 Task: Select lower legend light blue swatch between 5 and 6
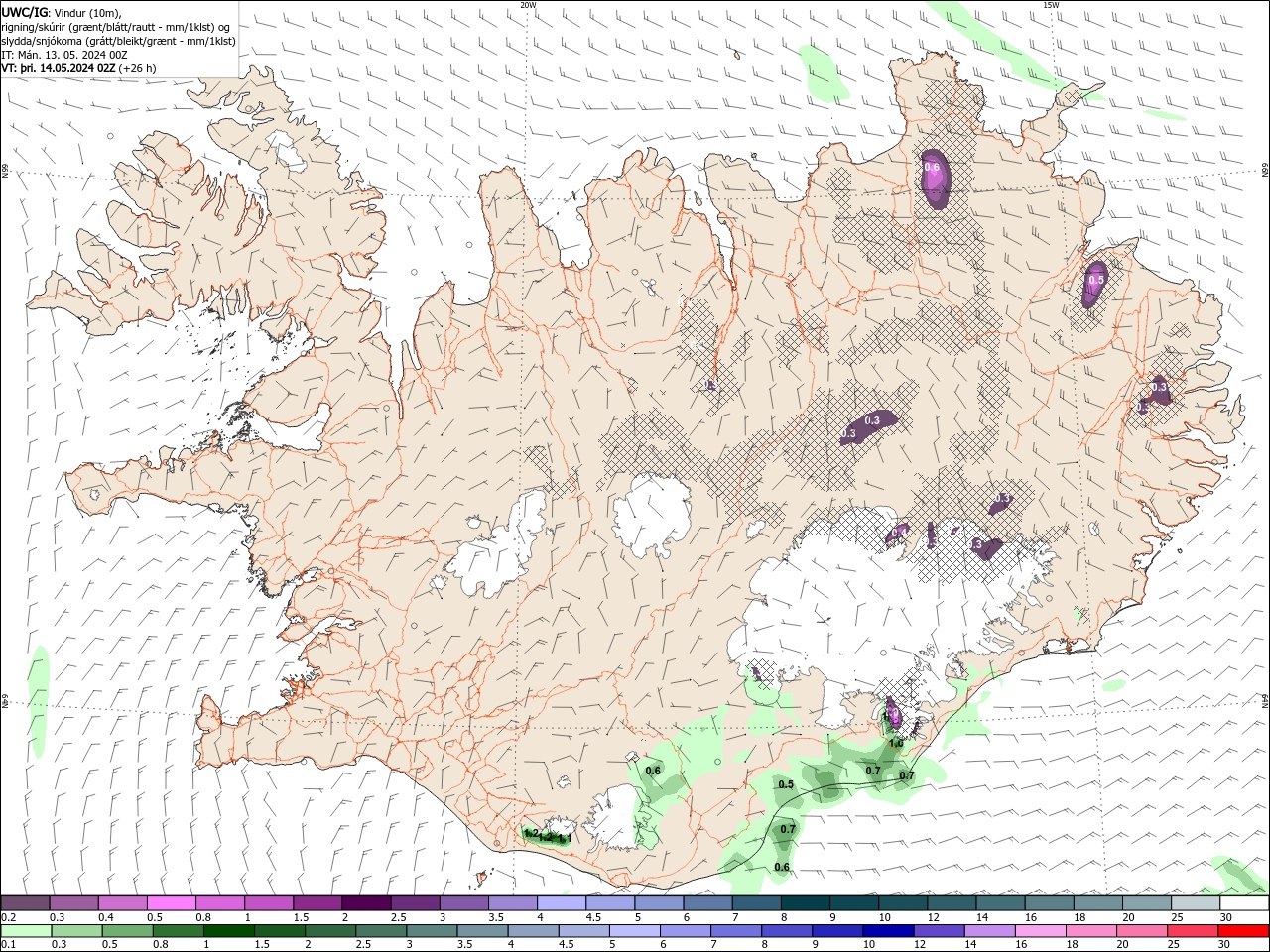[x=636, y=931]
